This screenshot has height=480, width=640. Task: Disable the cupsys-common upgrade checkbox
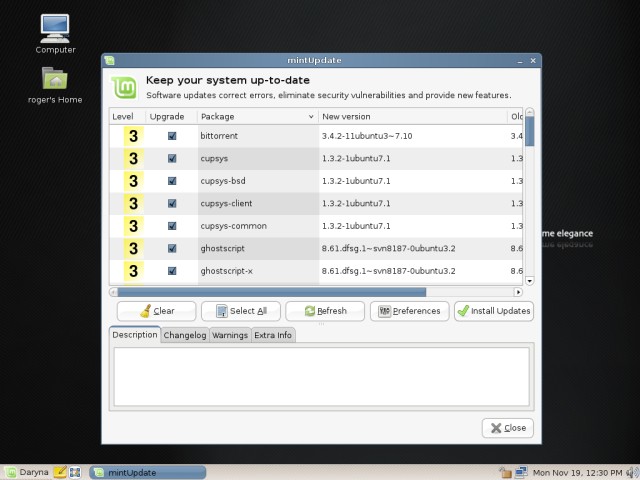172,226
